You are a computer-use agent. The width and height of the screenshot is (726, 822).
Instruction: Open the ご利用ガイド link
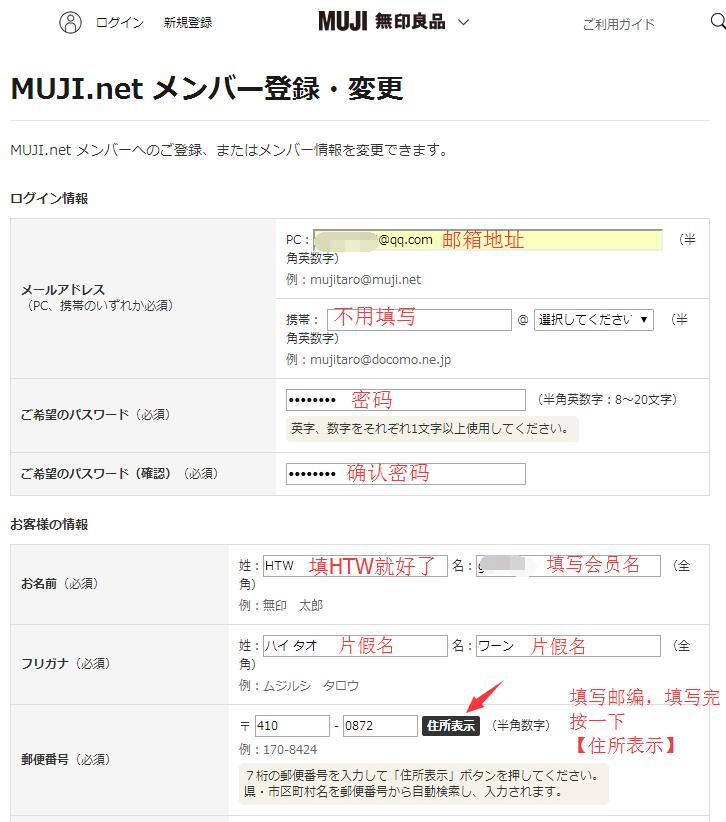pyautogui.click(x=619, y=24)
